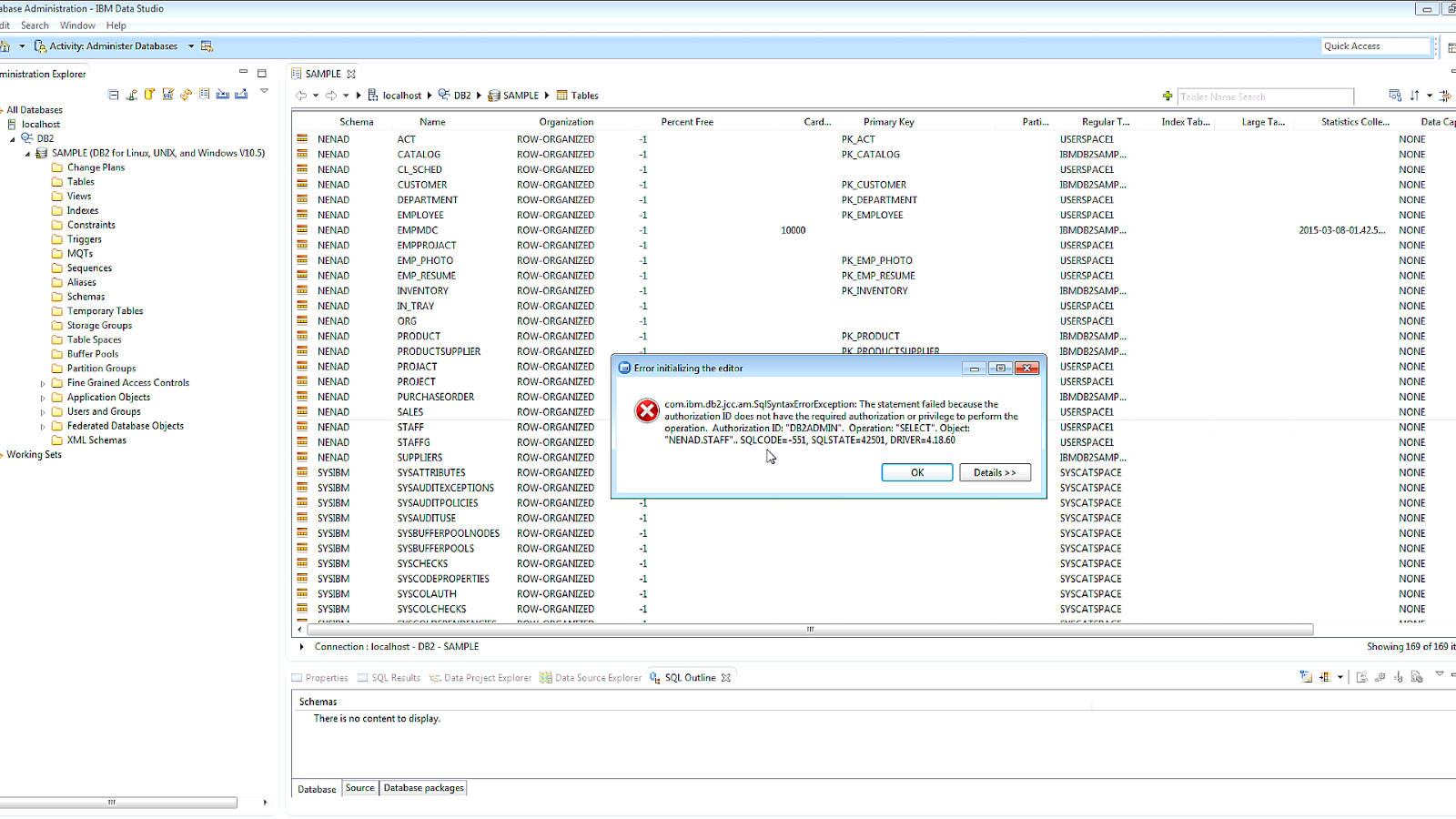Open the sort options dropdown arrow

pyautogui.click(x=1430, y=96)
